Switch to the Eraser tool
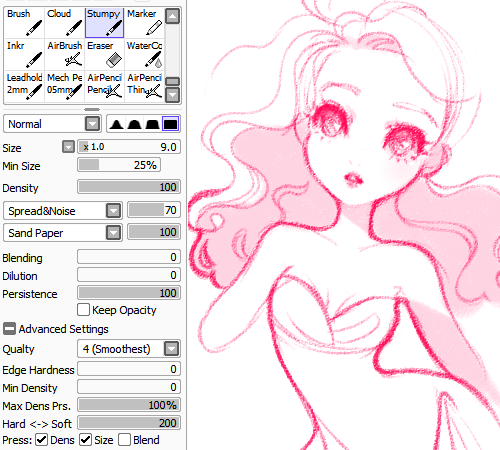The image size is (500, 450). coord(104,55)
